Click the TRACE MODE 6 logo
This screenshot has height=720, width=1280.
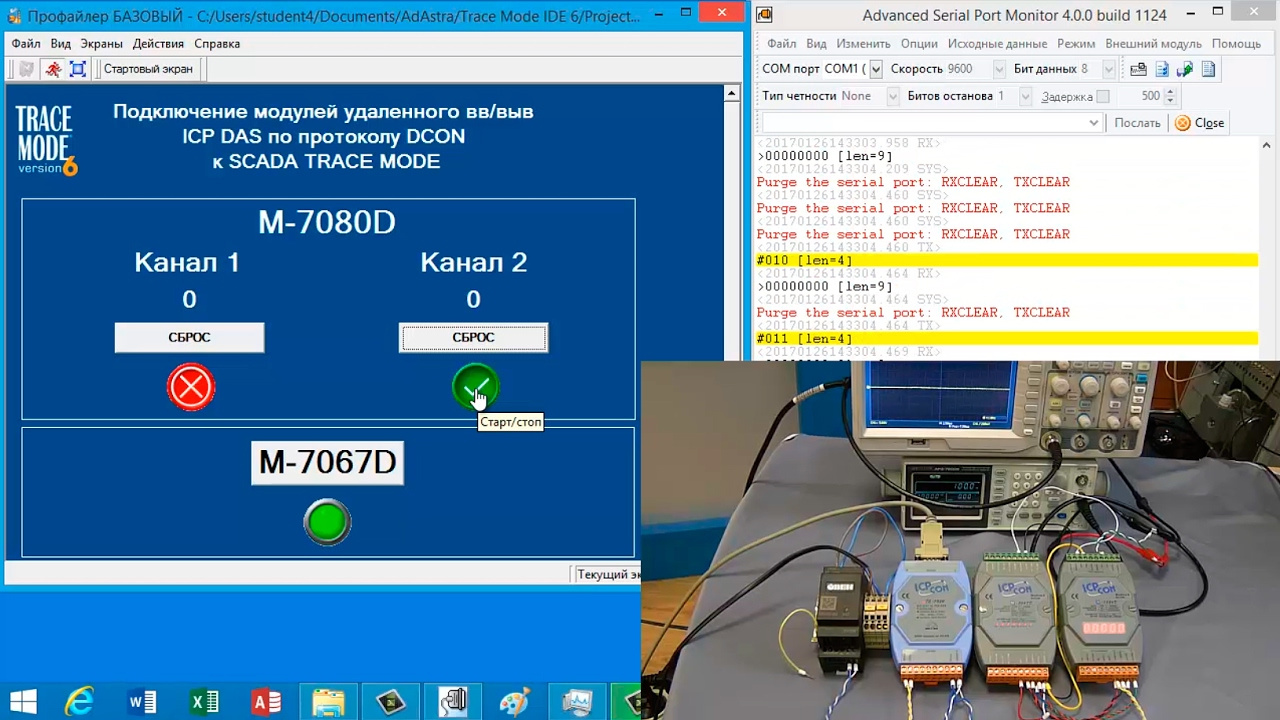point(46,140)
